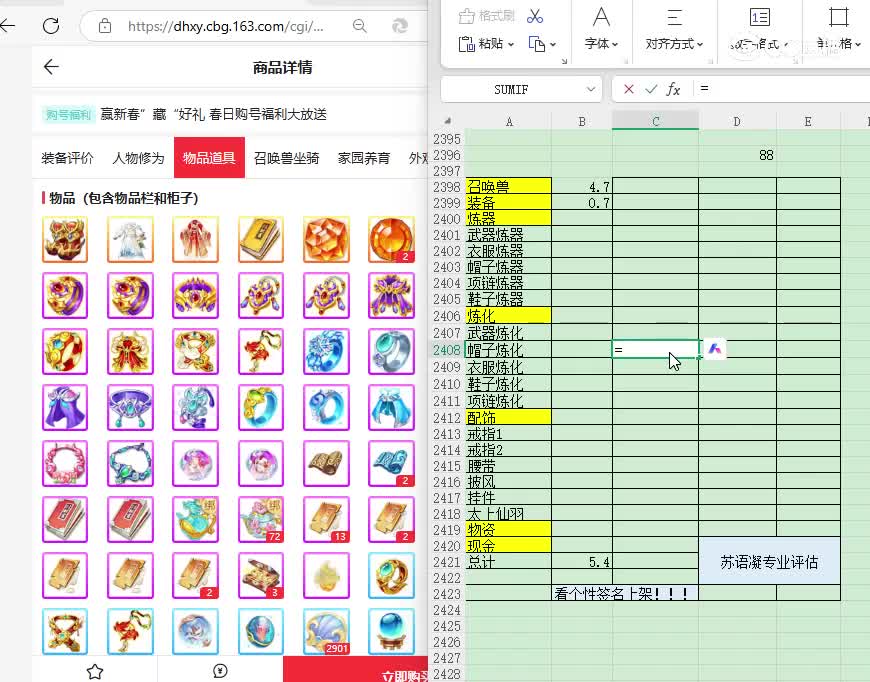
Task: Reload the browser page
Action: [x=51, y=26]
